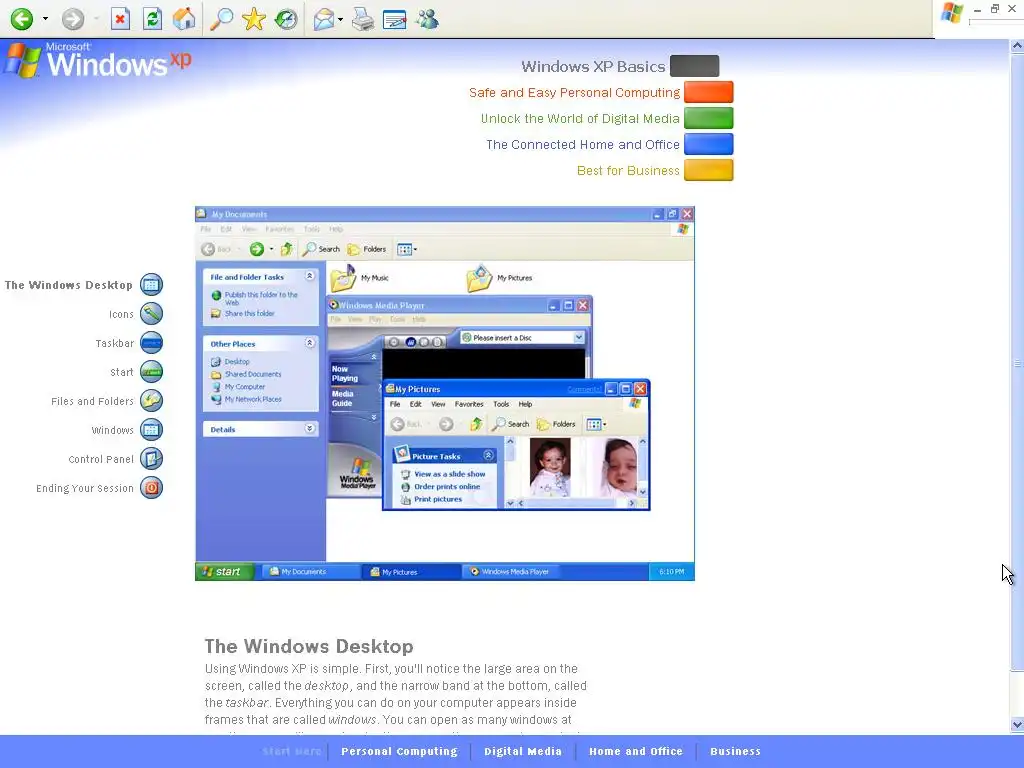Click the grey Forward arrow button
1024x768 pixels.
click(x=73, y=19)
